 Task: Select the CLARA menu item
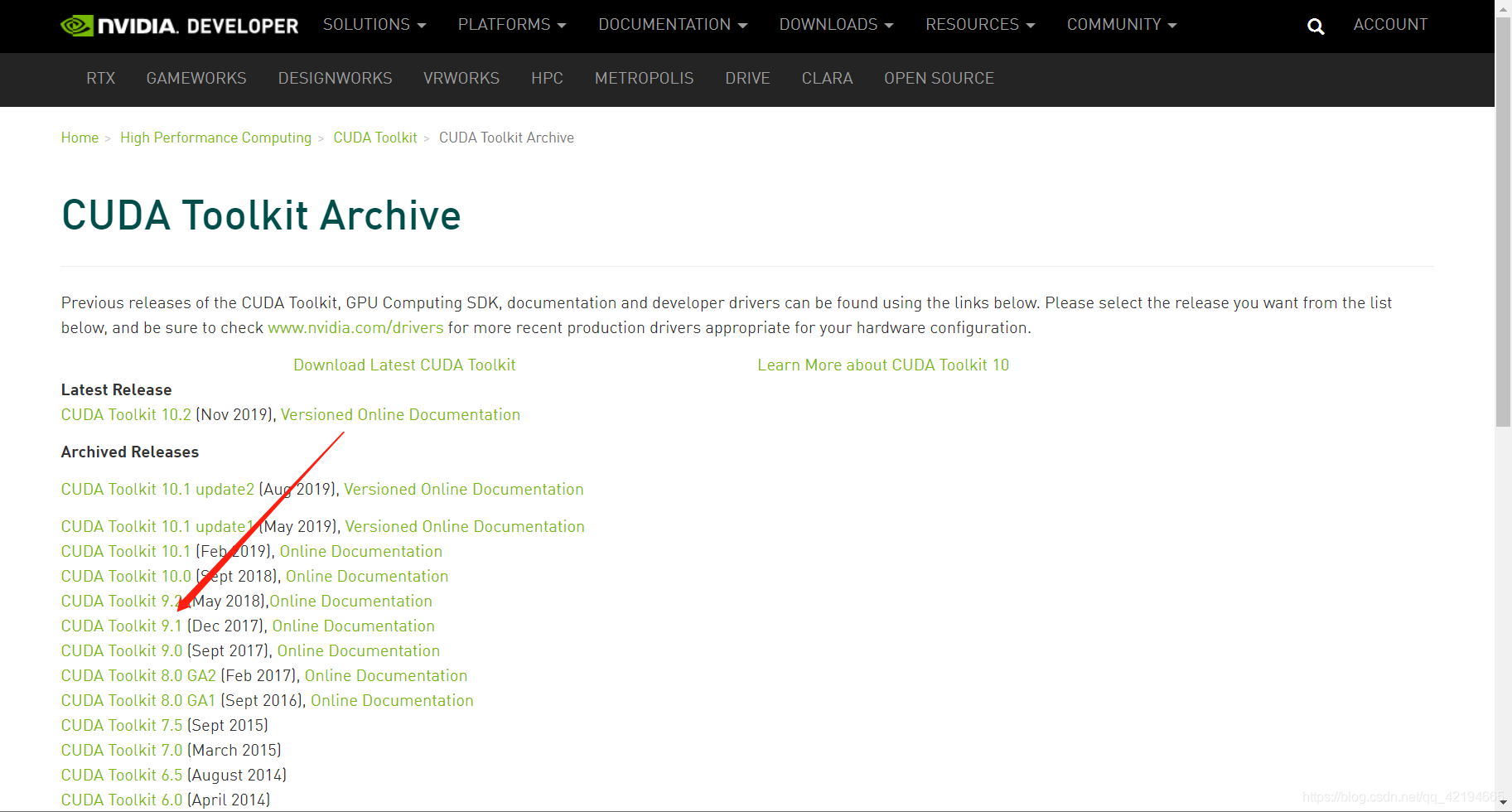click(x=827, y=78)
